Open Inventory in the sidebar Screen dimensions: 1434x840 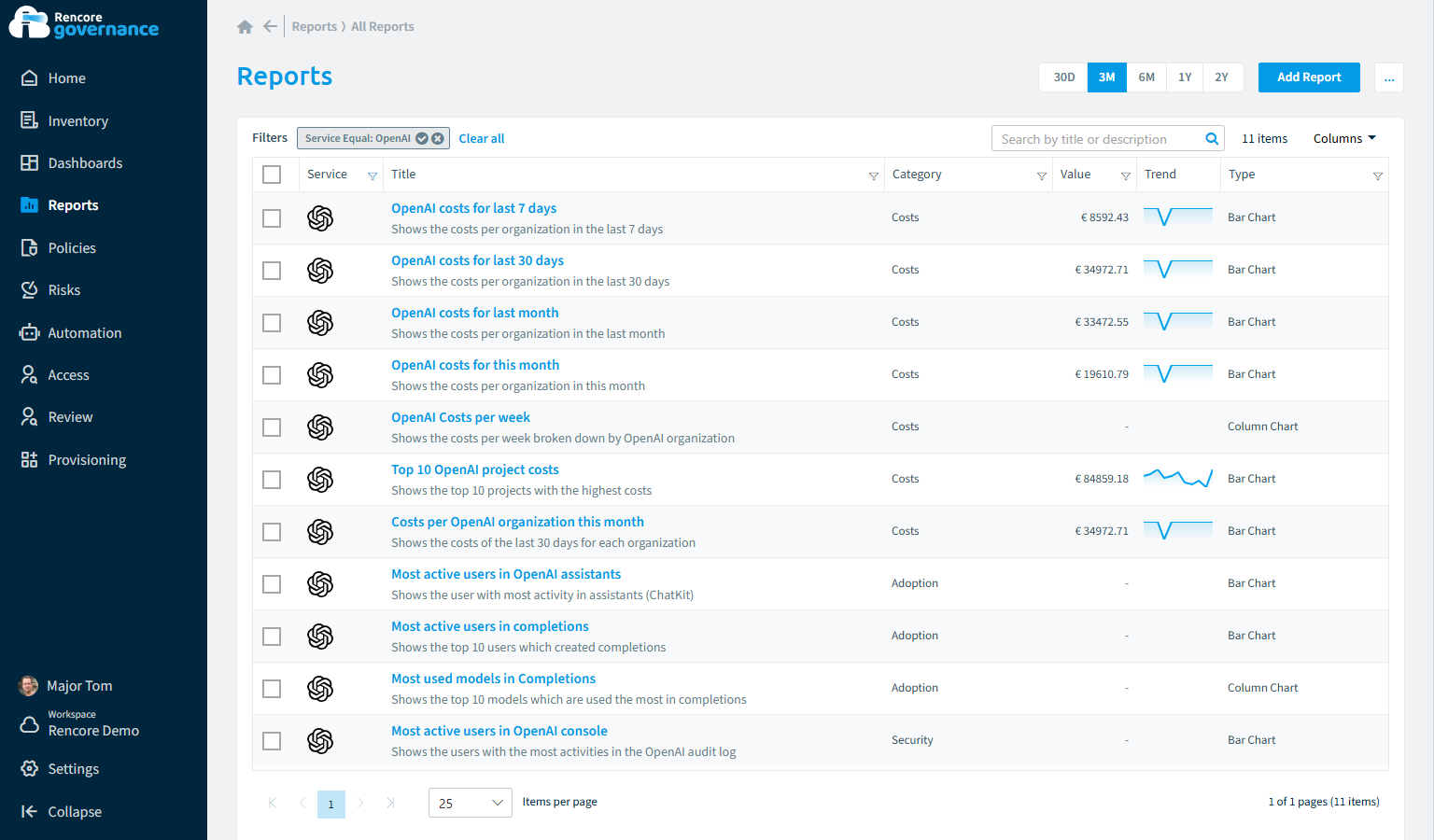[77, 121]
